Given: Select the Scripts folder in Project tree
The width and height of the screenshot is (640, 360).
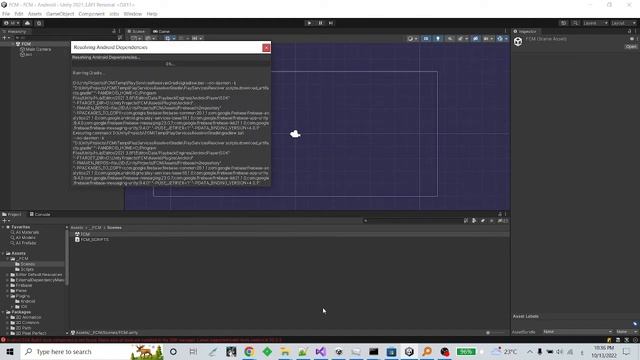Looking at the screenshot, I should click(x=27, y=269).
